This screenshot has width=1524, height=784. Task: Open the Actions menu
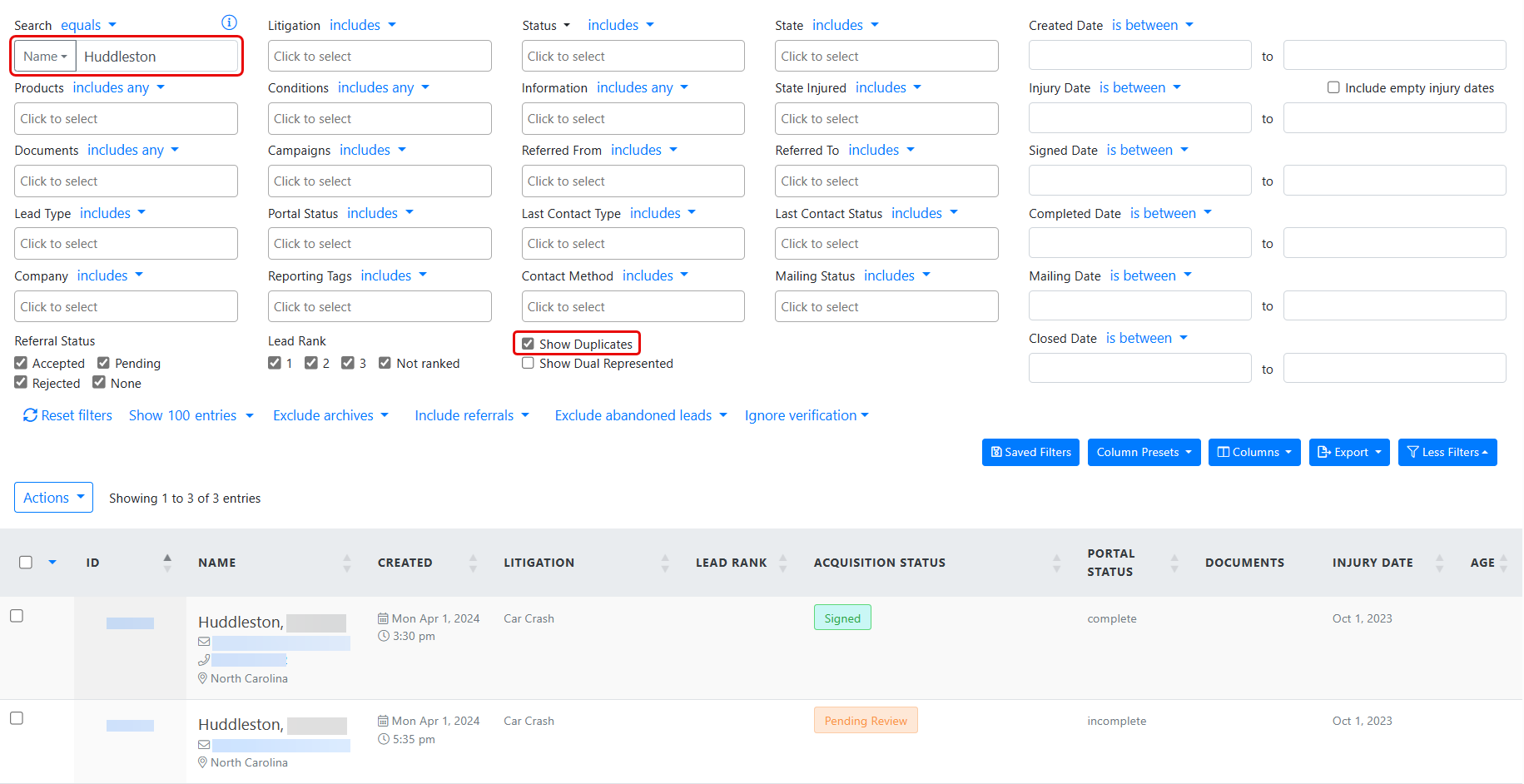[x=53, y=498]
